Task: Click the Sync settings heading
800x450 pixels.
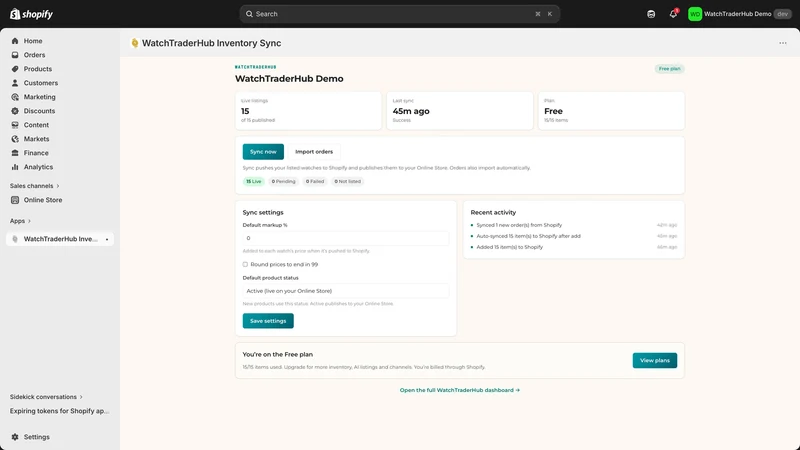Action: click(263, 212)
